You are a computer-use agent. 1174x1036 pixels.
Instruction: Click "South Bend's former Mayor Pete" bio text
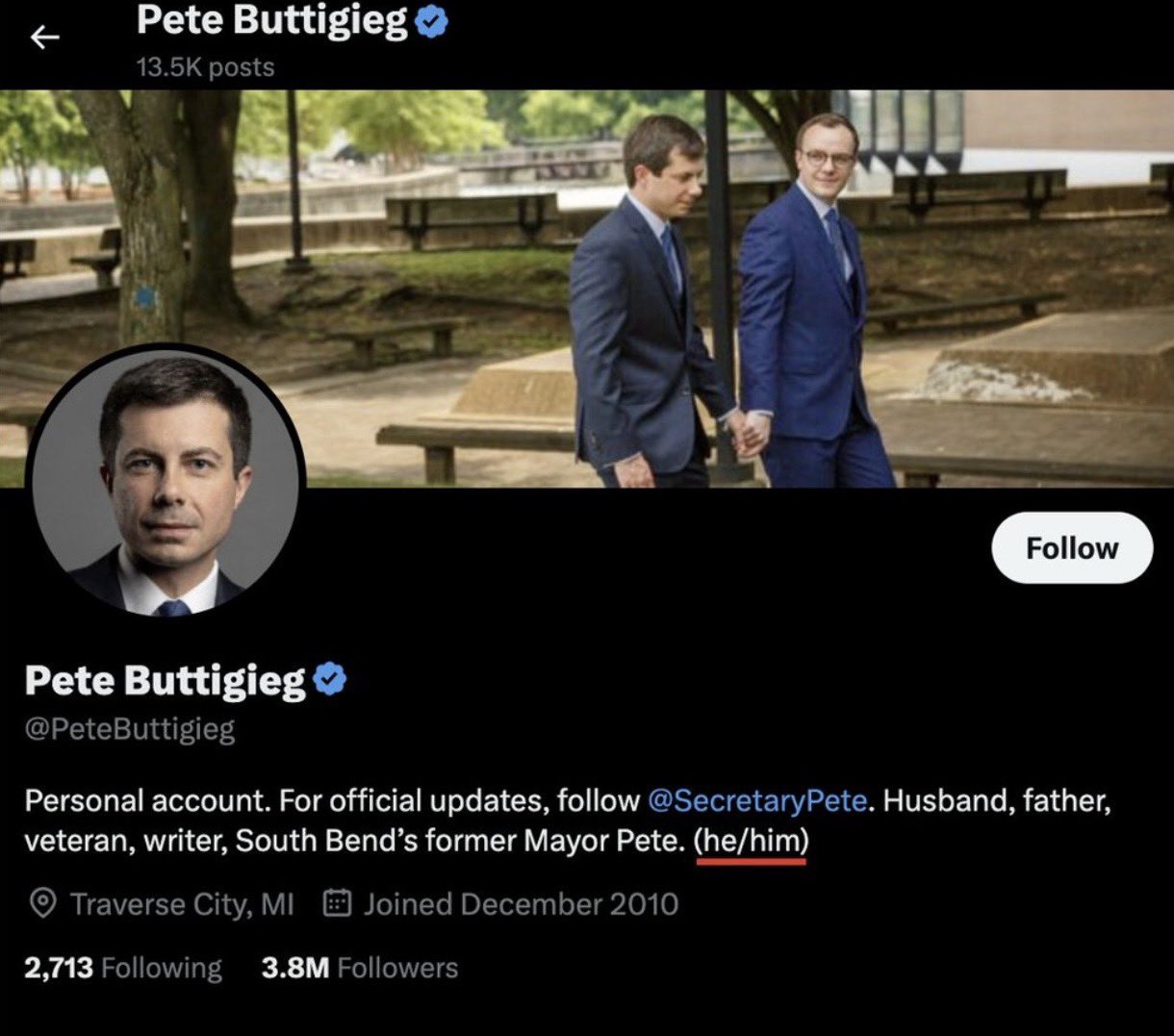459,841
